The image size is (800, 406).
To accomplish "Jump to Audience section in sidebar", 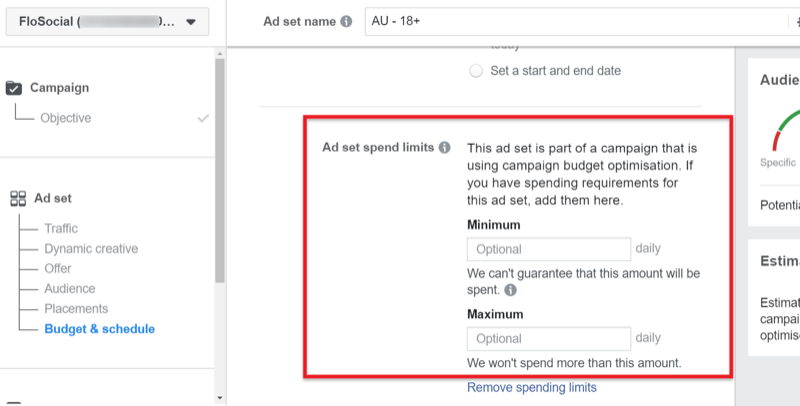I will pyautogui.click(x=69, y=289).
